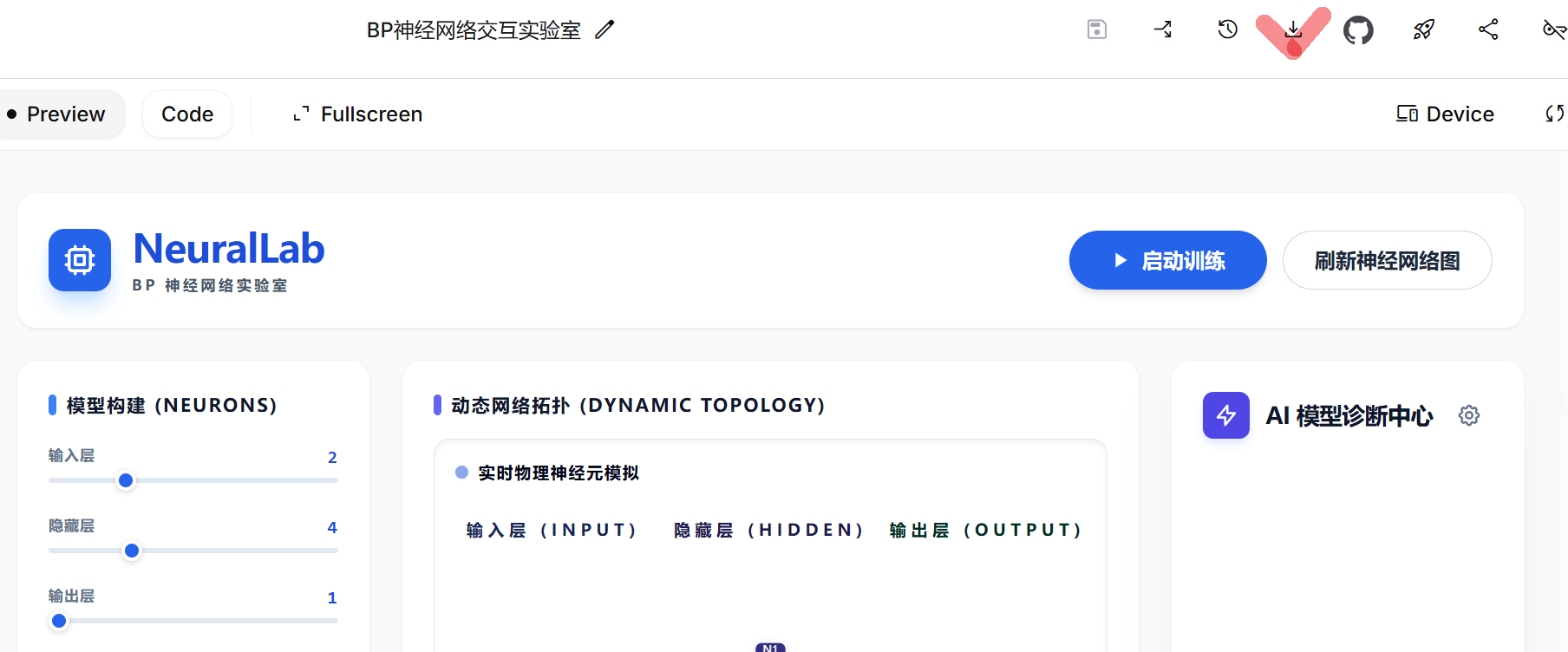The image size is (1568, 652).
Task: Click the BP神经网络交互实验室 title text
Action: (474, 30)
